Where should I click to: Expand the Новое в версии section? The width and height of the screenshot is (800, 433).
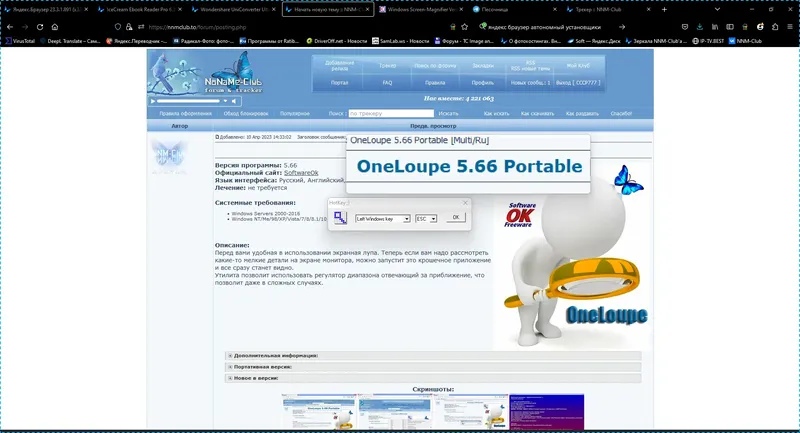tap(433, 378)
